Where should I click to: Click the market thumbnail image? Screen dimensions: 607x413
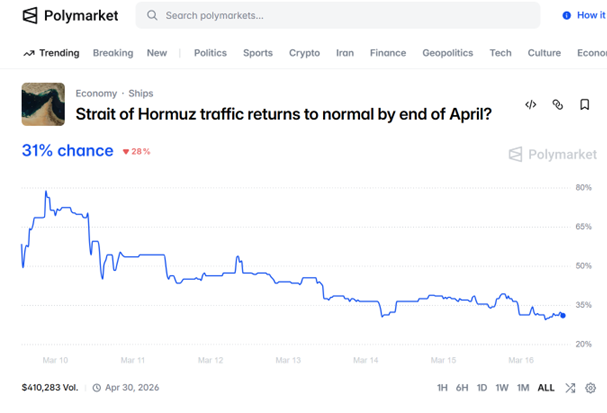(x=43, y=104)
